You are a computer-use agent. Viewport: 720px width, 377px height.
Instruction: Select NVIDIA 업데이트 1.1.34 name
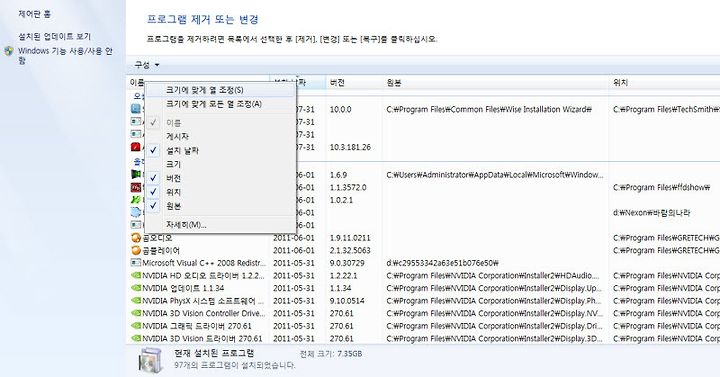[x=183, y=288]
